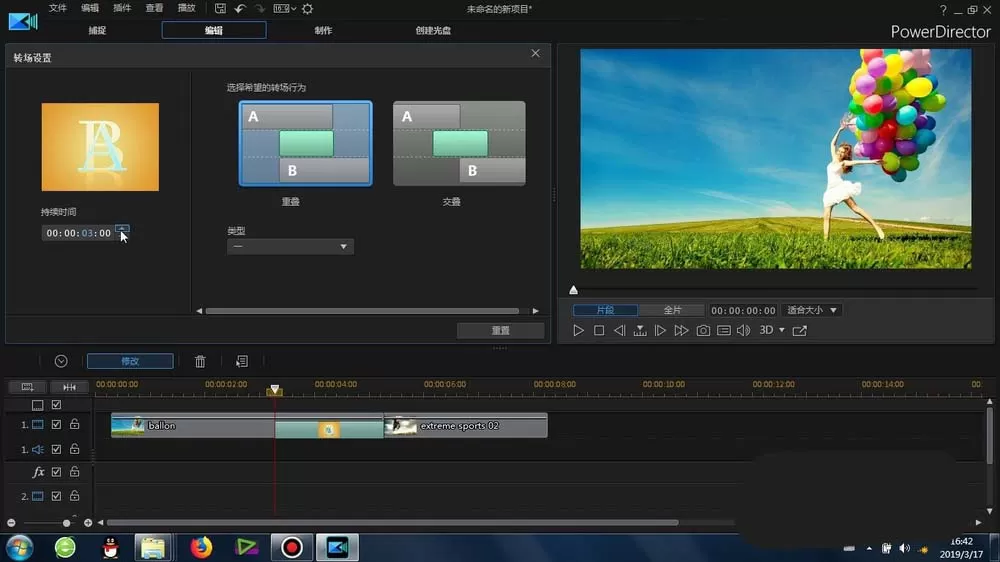Click the preview volume speaker icon
The image size is (1000, 562).
click(744, 330)
